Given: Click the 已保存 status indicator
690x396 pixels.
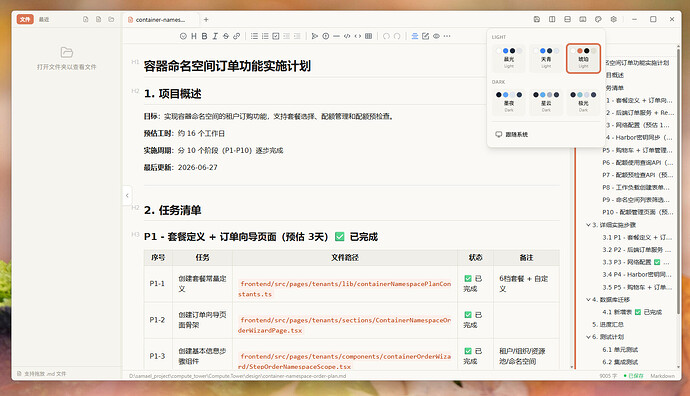Looking at the screenshot, I should click(x=634, y=376).
